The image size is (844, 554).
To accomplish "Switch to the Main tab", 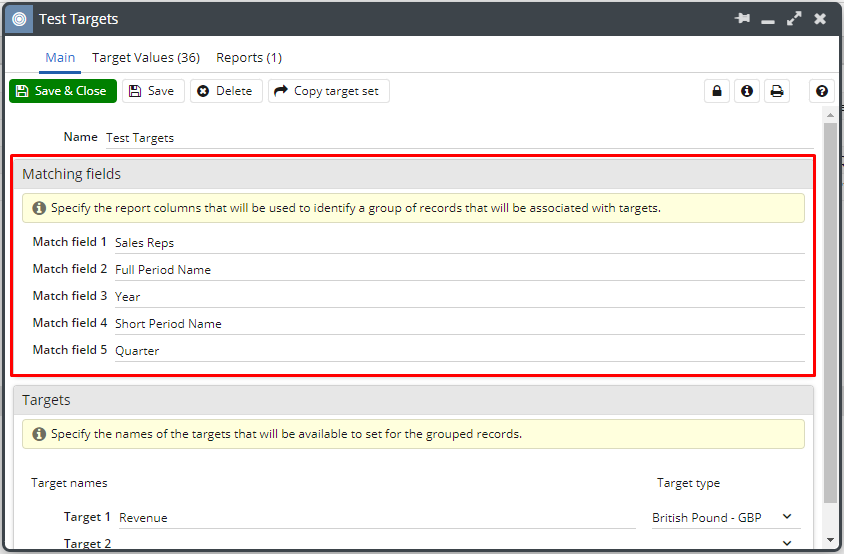I will 60,58.
